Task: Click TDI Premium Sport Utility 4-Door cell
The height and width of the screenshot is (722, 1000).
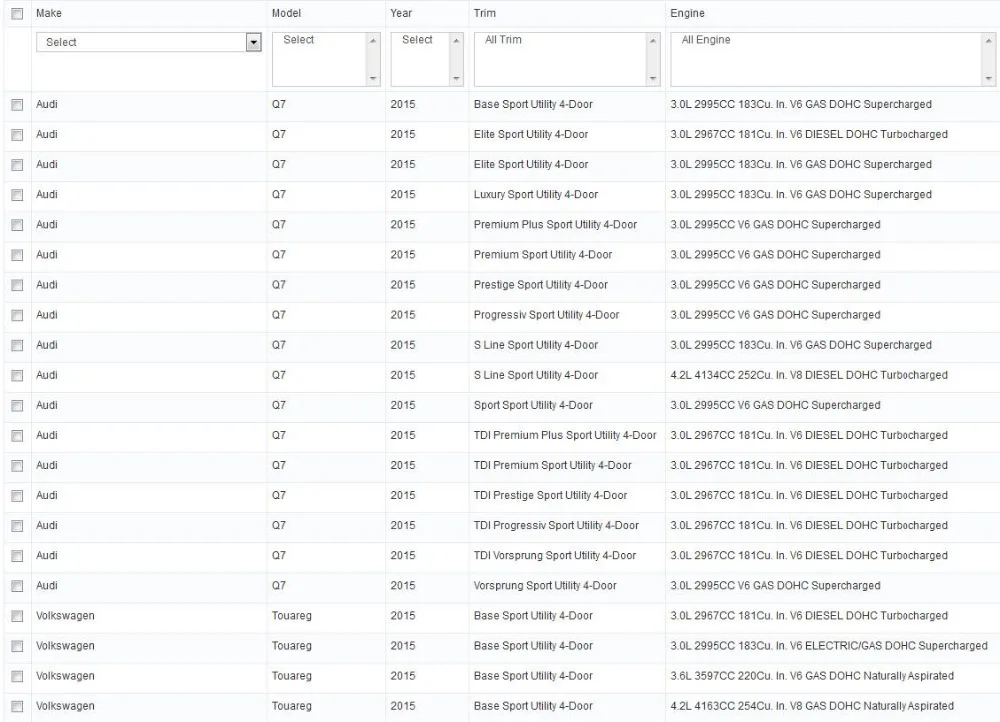Action: (x=552, y=465)
